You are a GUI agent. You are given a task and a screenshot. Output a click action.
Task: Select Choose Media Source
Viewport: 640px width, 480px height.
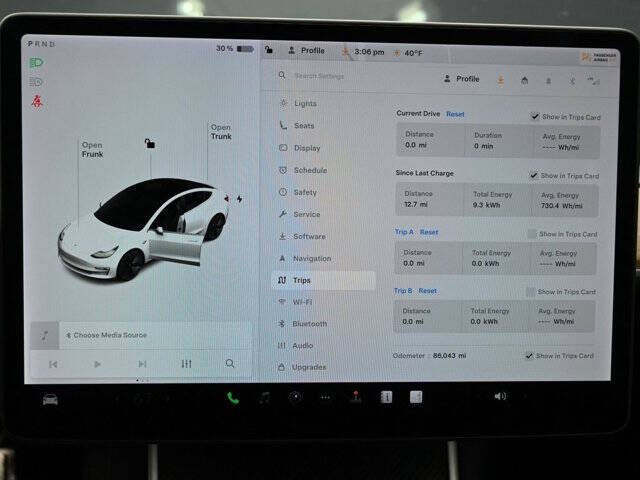click(107, 335)
